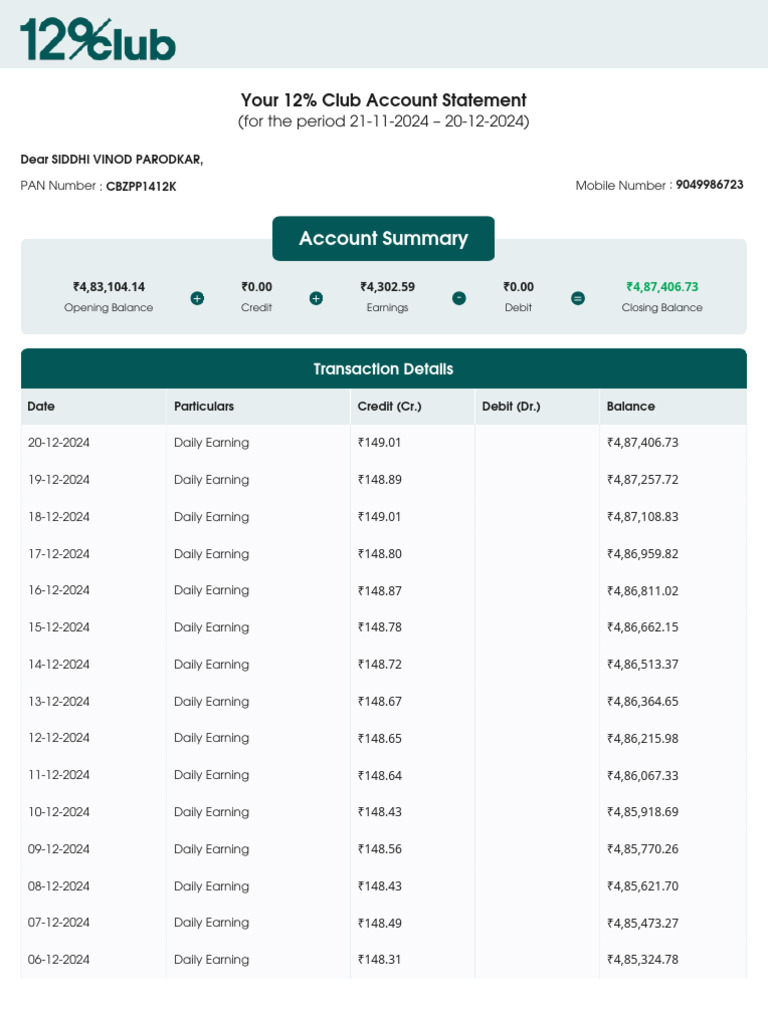Click balance ₹4,85,770.26
This screenshot has width=768, height=1024.
pos(643,849)
